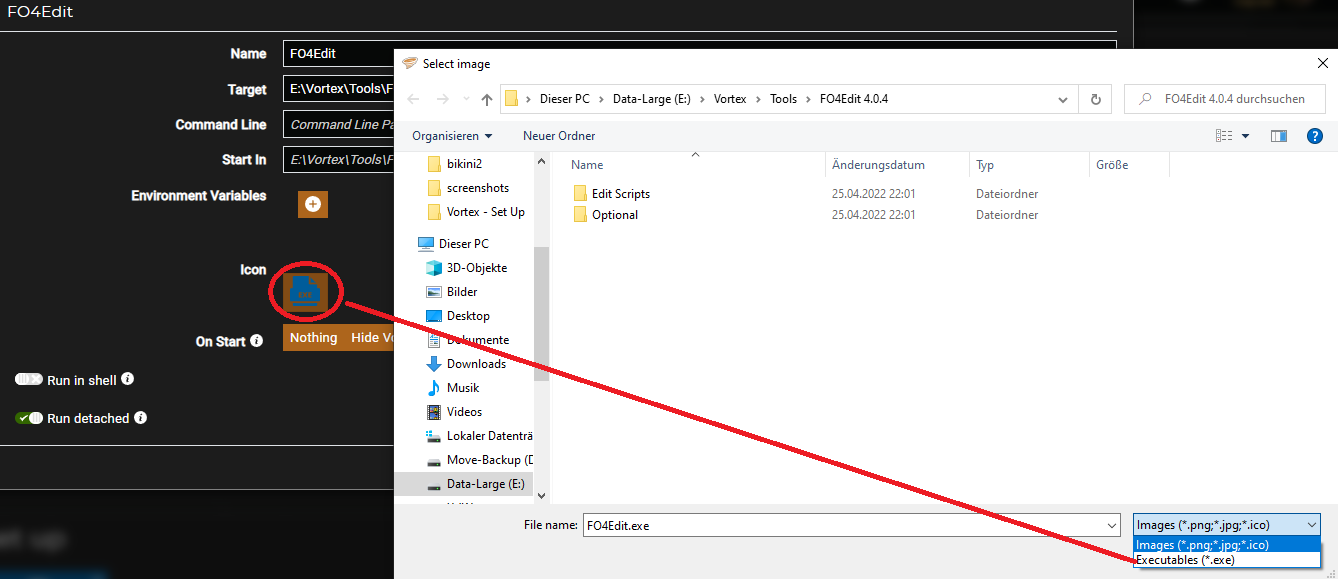Open the Organisieren dropdown menu
The image size is (1338, 579).
pos(452,136)
